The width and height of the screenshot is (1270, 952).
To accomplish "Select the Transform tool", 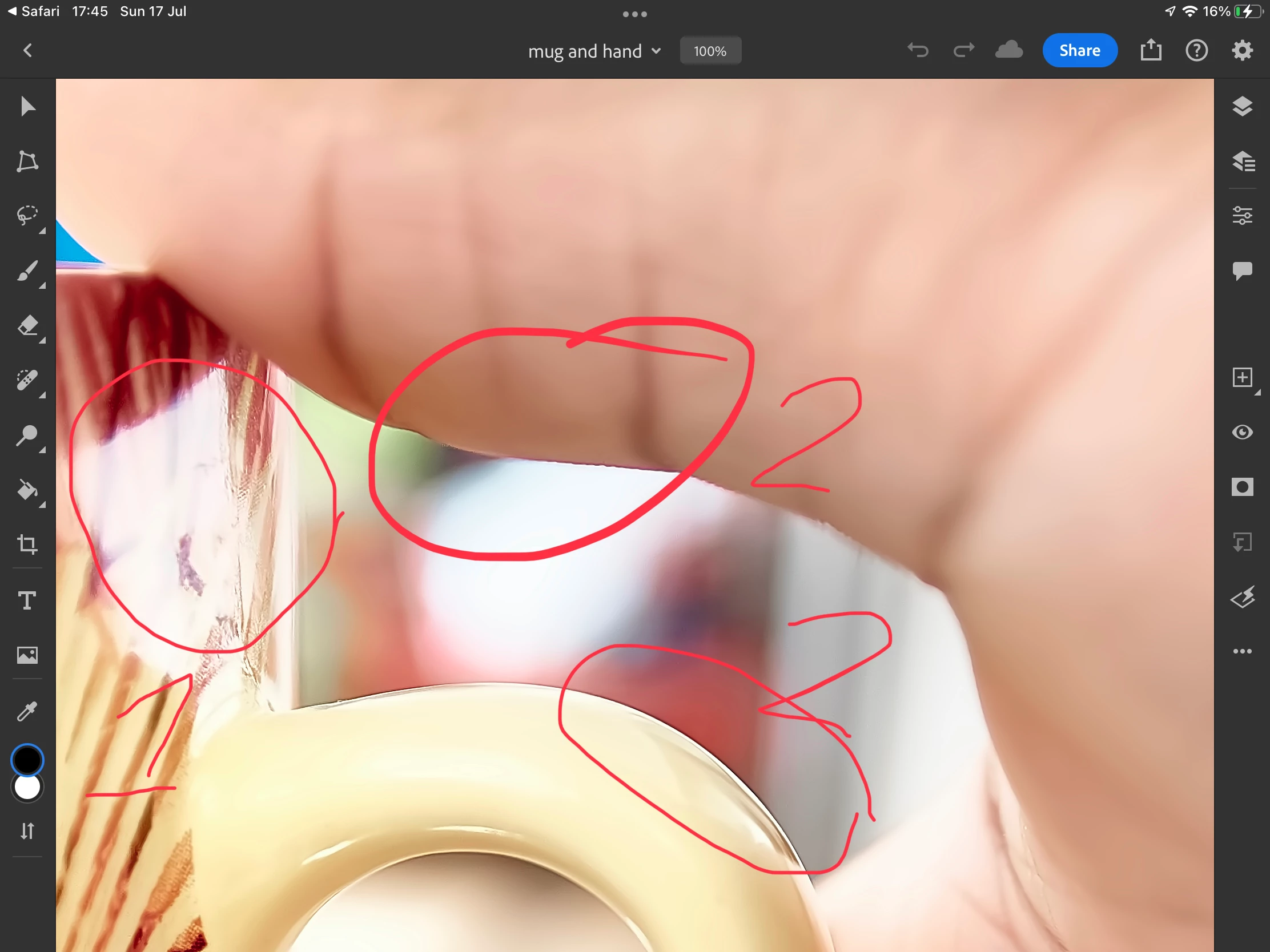I will point(27,162).
